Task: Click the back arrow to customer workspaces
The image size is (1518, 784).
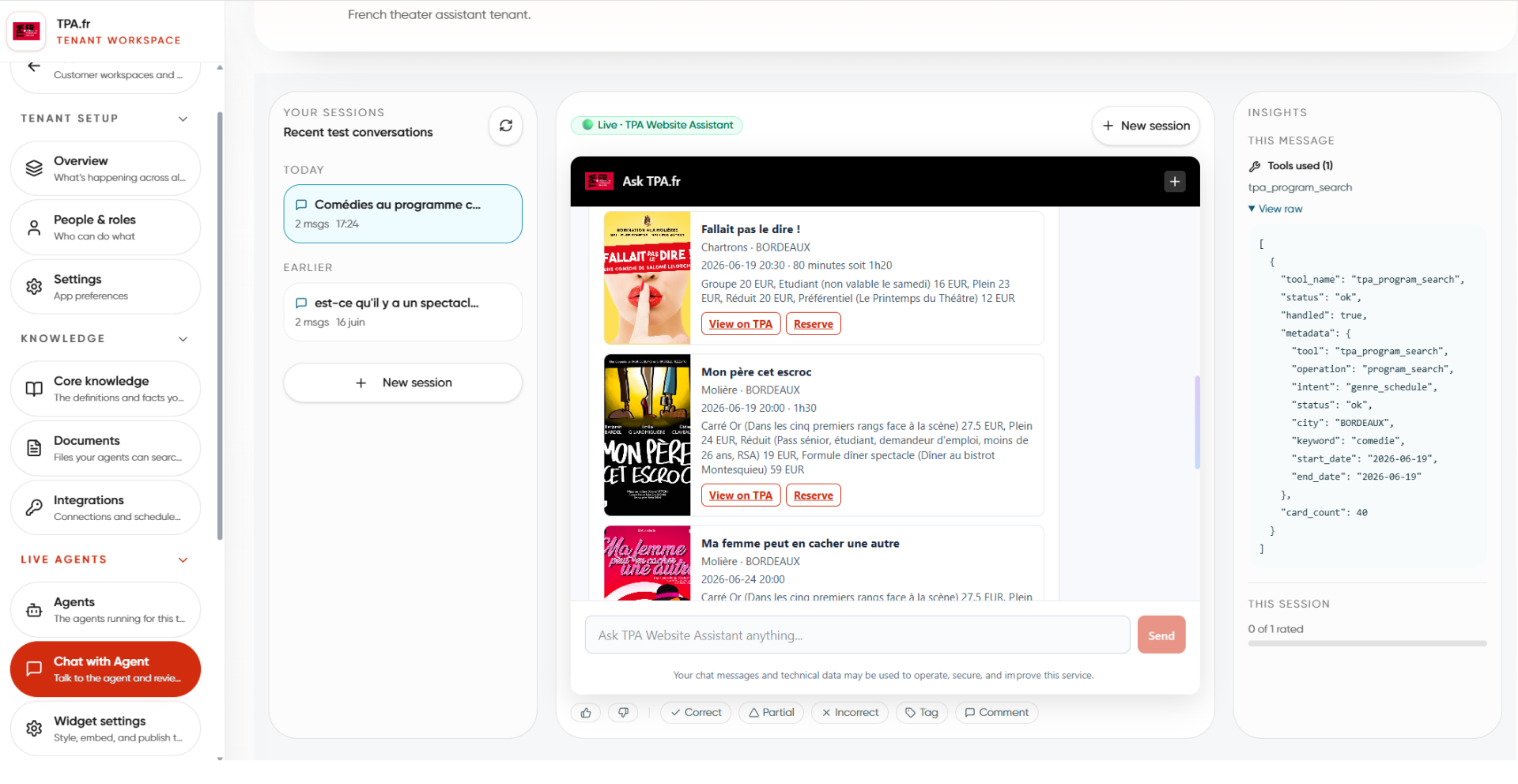Action: pos(33,66)
